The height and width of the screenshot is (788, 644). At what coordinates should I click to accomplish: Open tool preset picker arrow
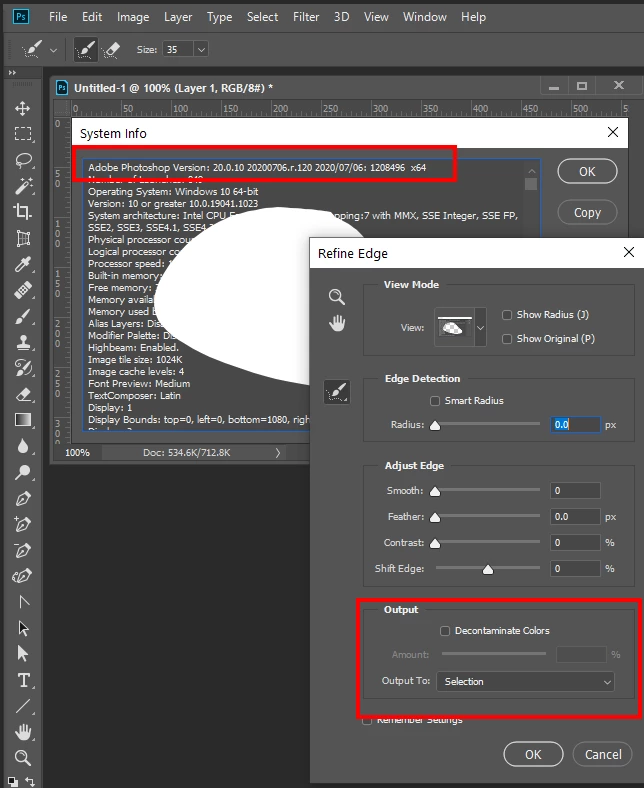coord(53,50)
